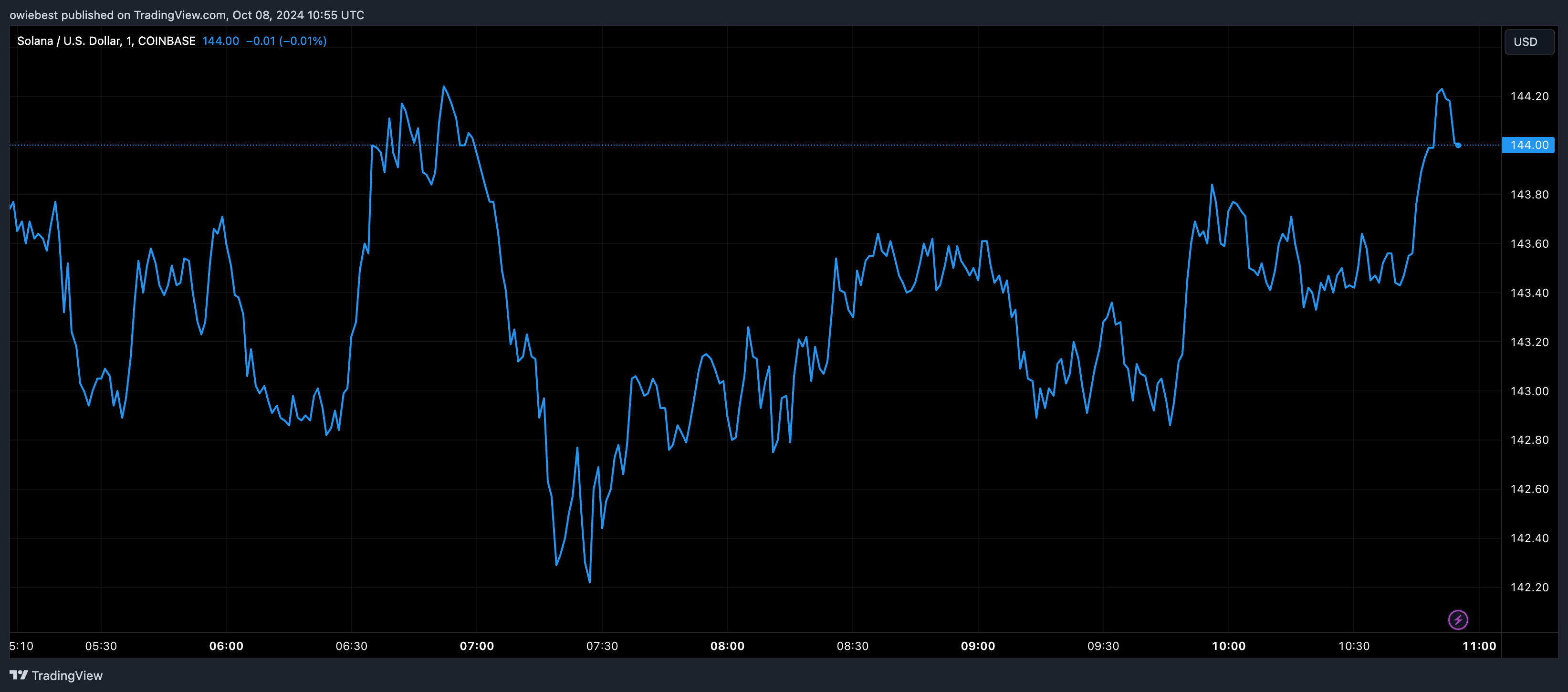Select the current price label 144.00

coord(1528,145)
